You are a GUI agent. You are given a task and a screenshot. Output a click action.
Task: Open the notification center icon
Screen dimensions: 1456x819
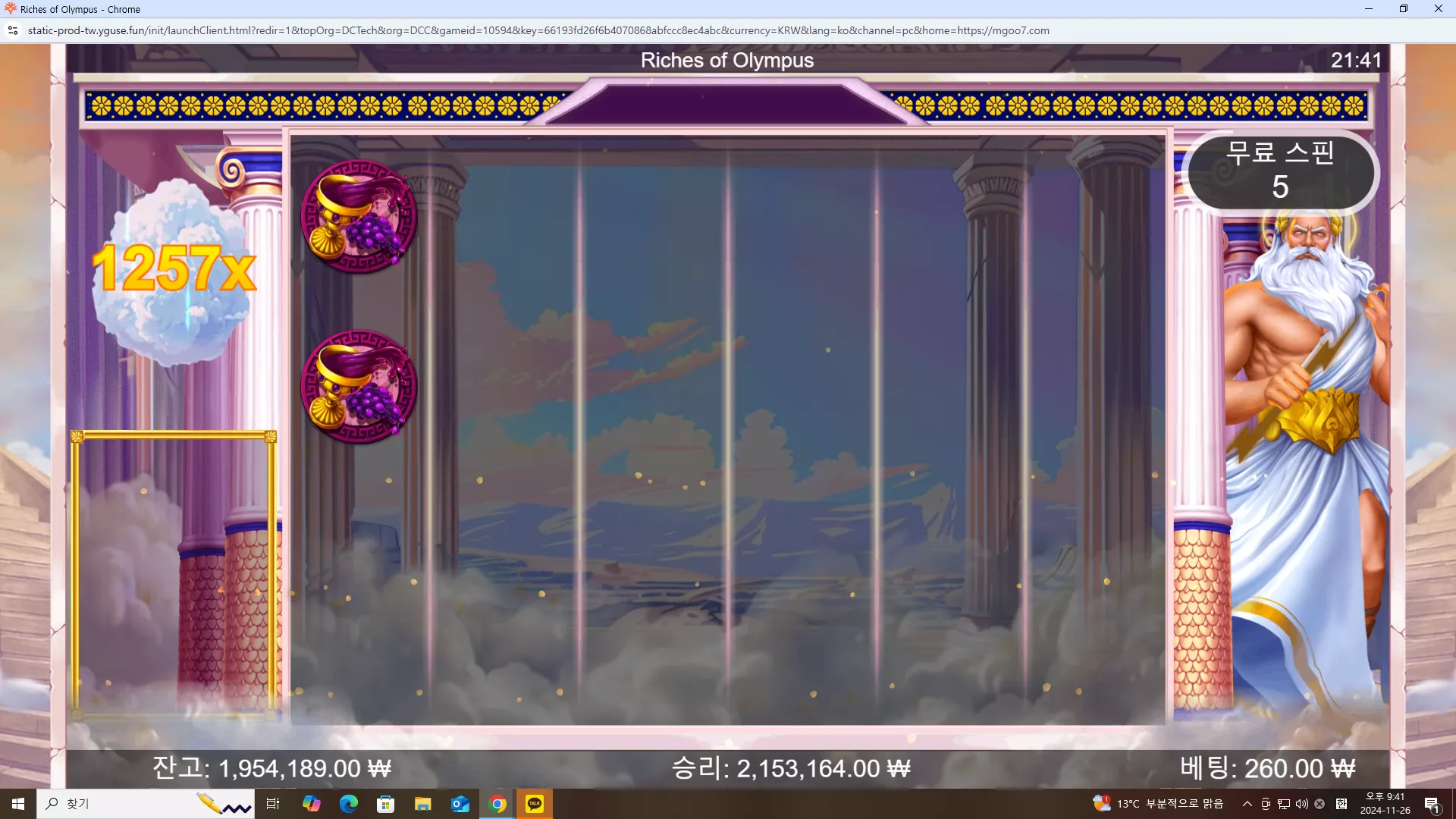1432,804
